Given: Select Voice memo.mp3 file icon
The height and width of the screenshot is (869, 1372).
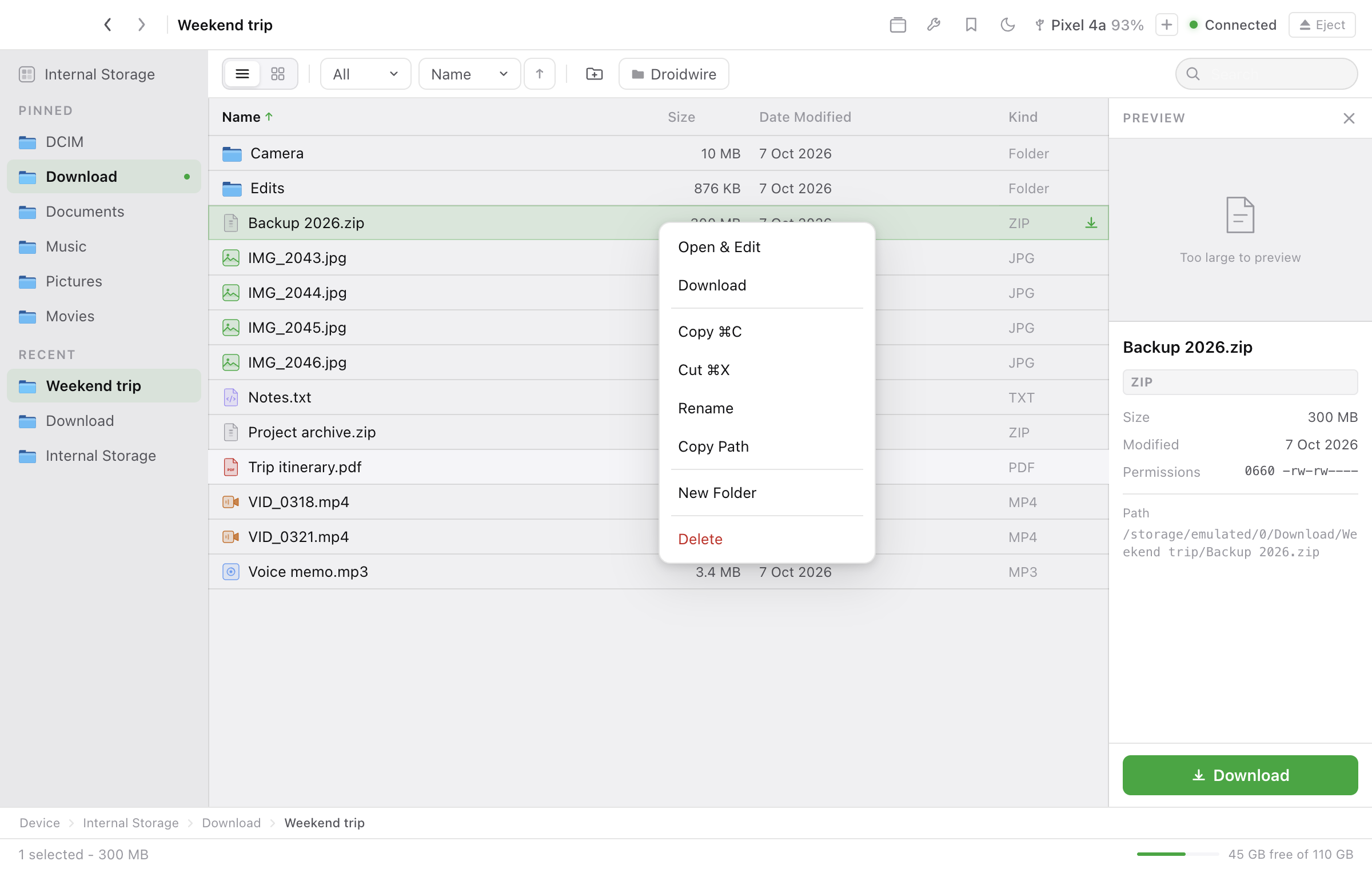Looking at the screenshot, I should [x=230, y=572].
